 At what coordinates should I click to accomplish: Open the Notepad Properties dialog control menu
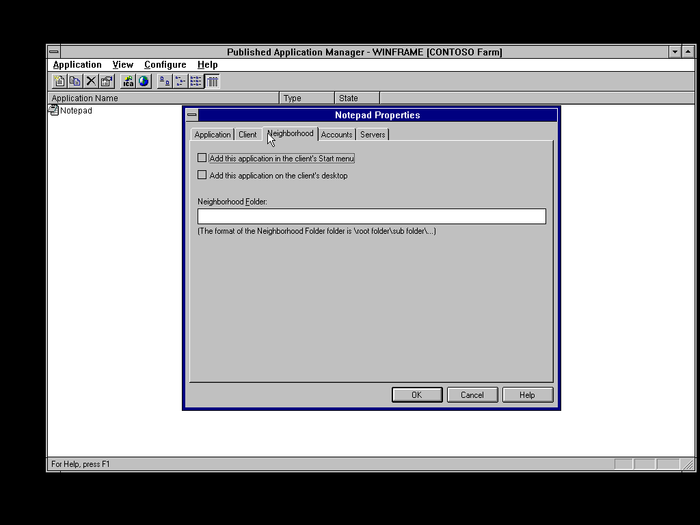(192, 115)
